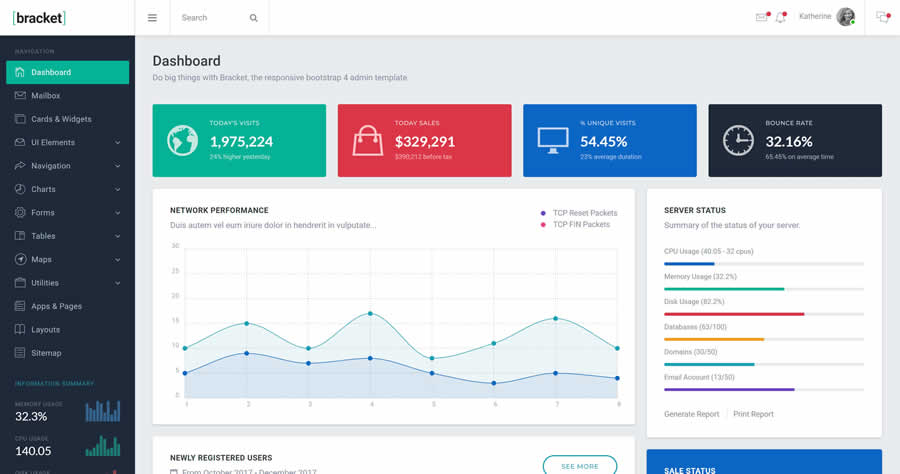Open the Katherine user dropdown

tap(827, 17)
